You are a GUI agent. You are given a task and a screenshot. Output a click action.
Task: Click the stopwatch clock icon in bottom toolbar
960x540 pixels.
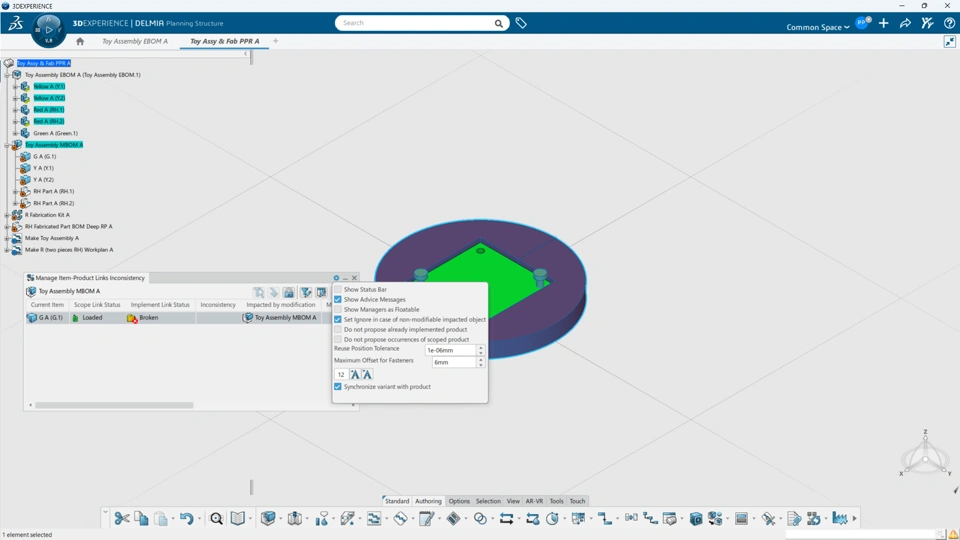tap(552, 519)
